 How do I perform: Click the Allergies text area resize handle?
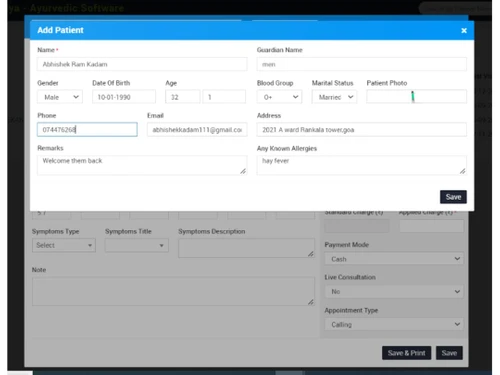(463, 171)
